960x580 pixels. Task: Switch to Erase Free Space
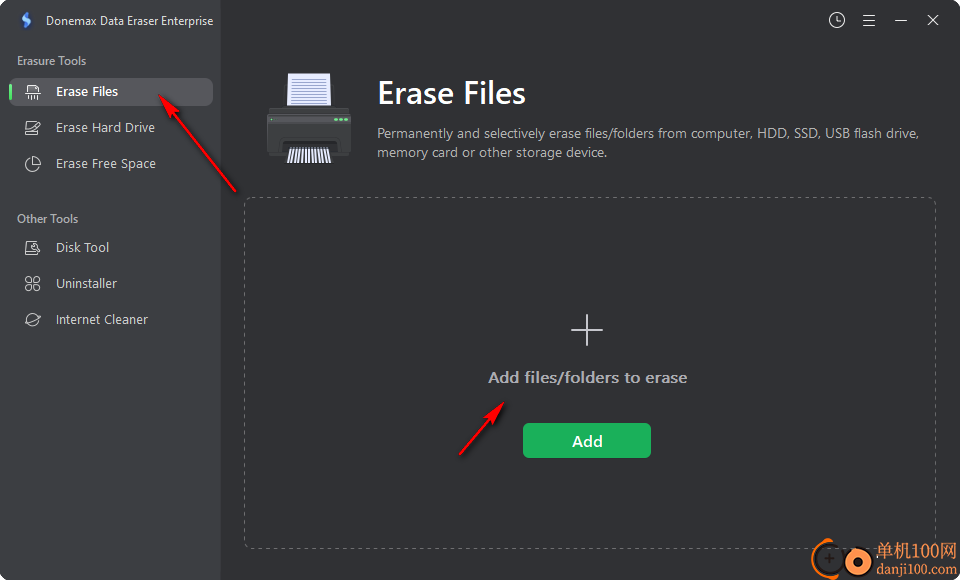pos(106,164)
